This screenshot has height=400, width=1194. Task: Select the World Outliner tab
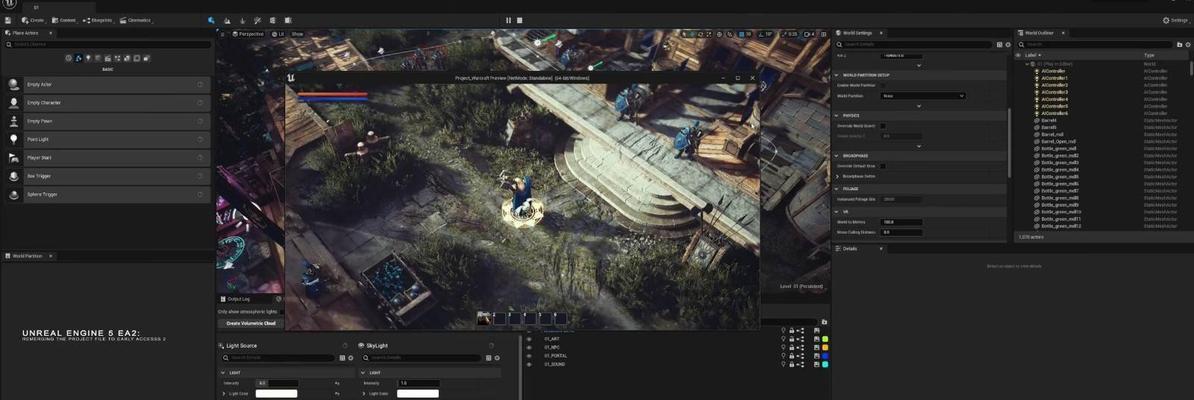click(1042, 33)
